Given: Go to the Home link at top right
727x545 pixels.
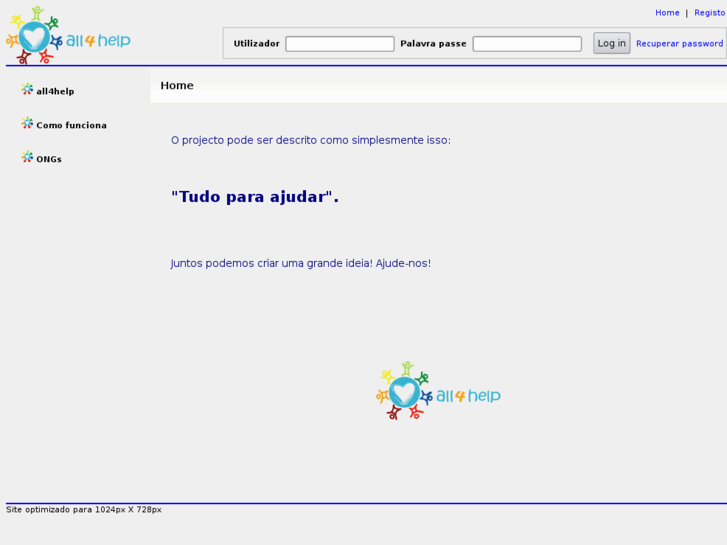Looking at the screenshot, I should pos(667,13).
